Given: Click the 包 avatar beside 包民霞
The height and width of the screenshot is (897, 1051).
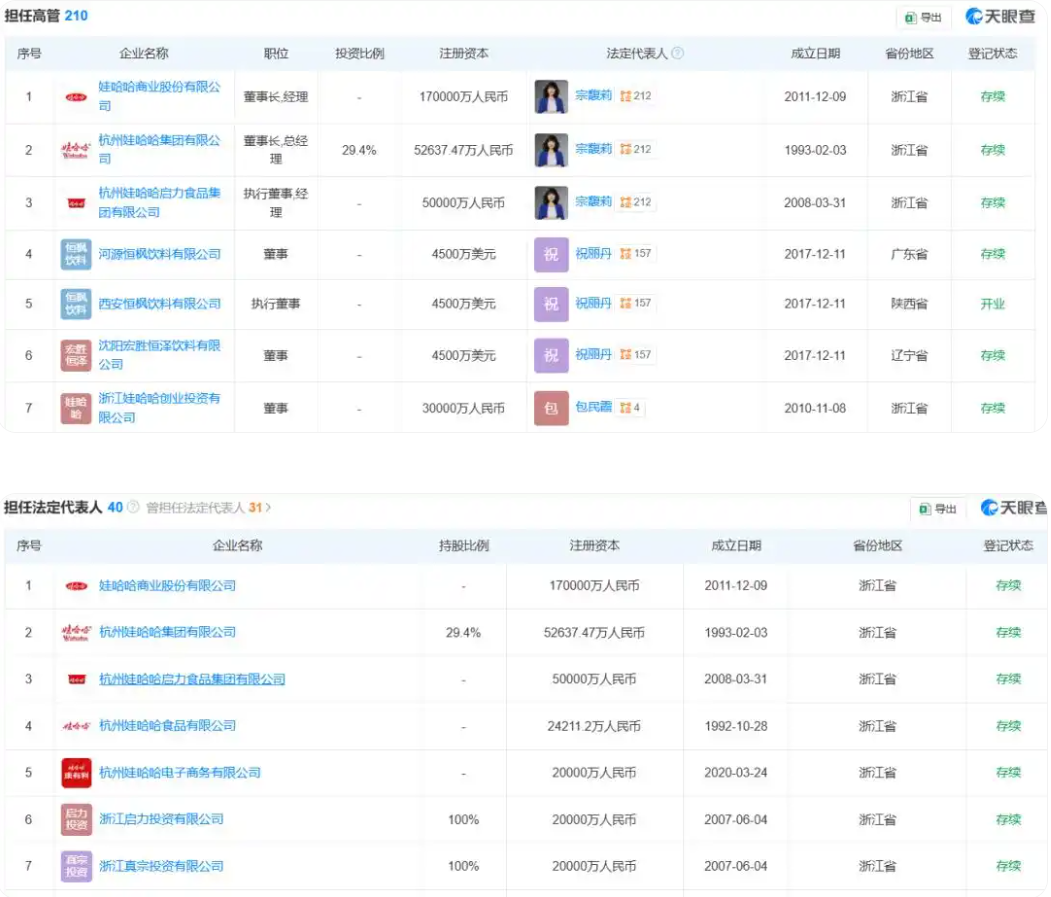Looking at the screenshot, I should click(551, 408).
